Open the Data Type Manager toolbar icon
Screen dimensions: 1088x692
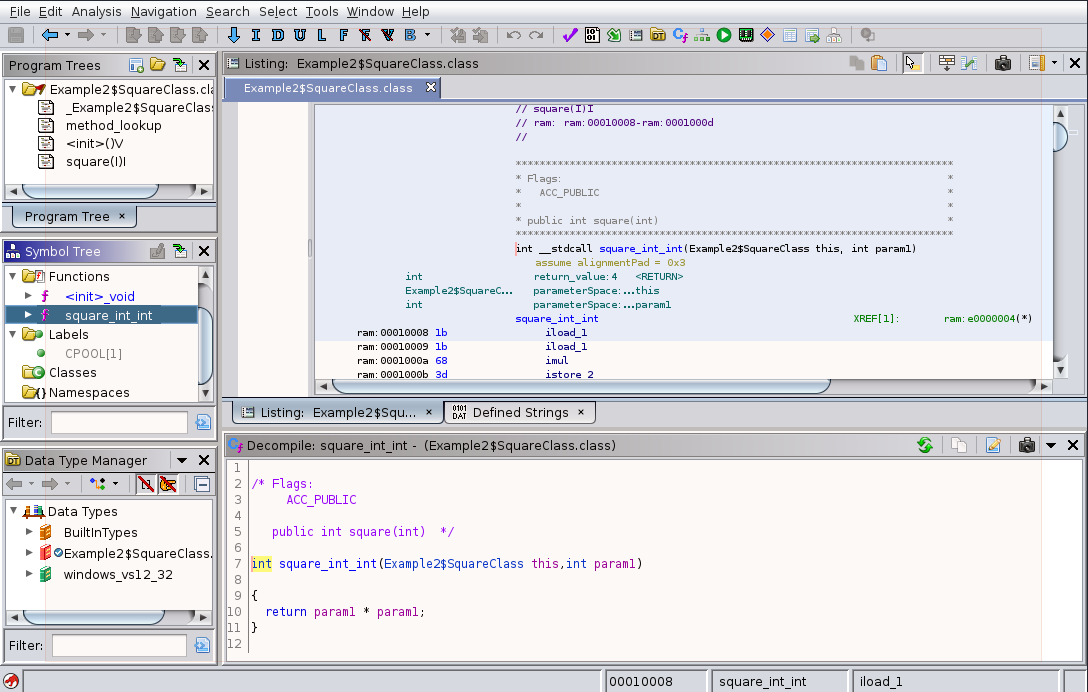(x=658, y=35)
